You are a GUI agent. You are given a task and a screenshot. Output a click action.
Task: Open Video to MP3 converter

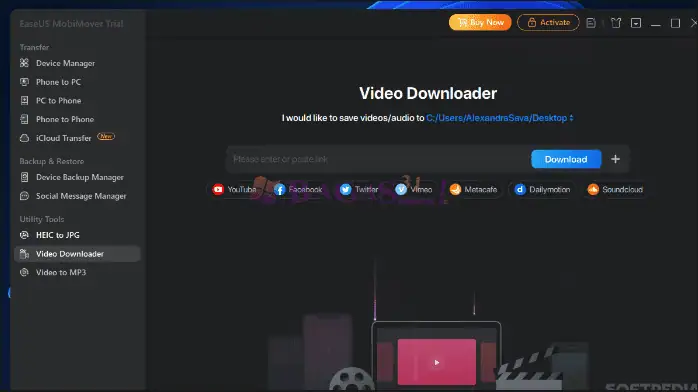(x=61, y=272)
